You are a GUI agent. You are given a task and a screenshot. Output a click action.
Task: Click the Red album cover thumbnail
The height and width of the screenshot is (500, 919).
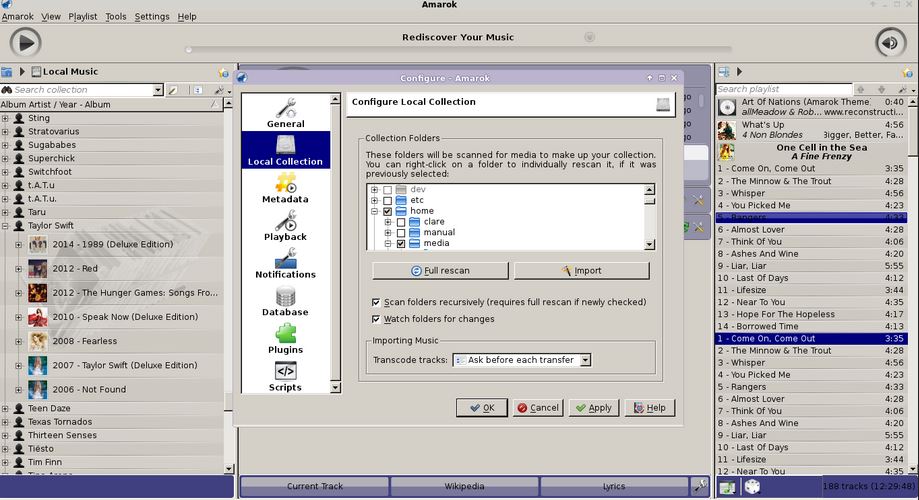(38, 268)
